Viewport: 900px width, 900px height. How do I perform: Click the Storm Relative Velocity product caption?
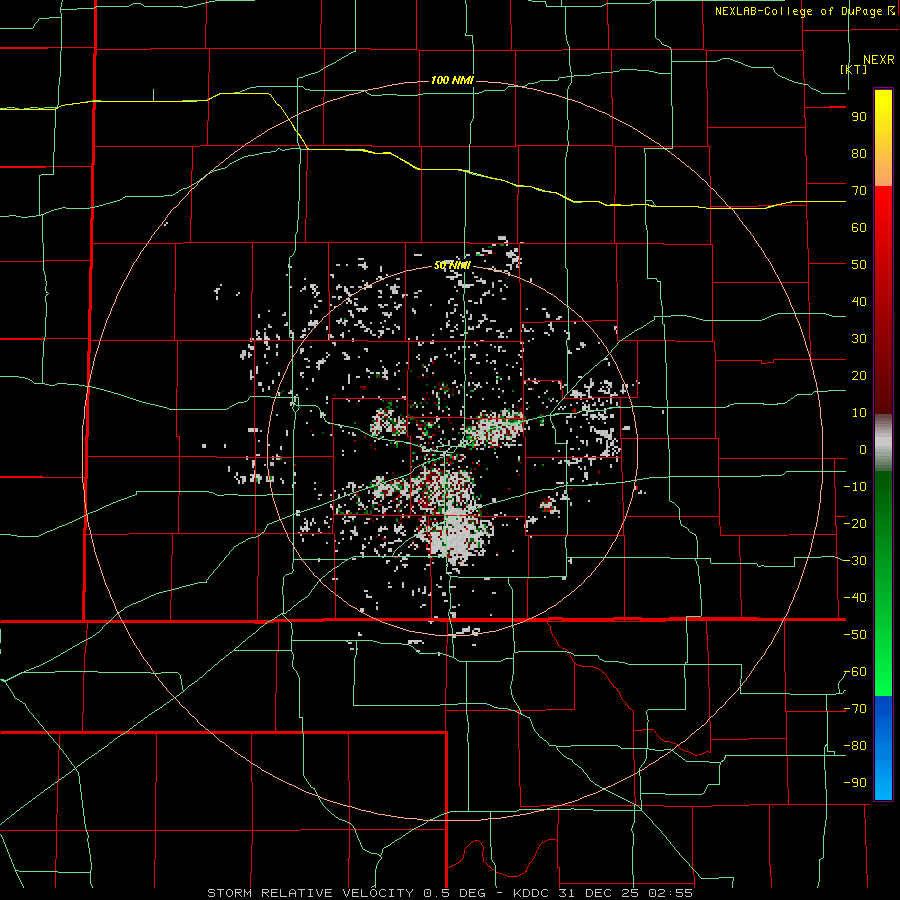tap(449, 893)
